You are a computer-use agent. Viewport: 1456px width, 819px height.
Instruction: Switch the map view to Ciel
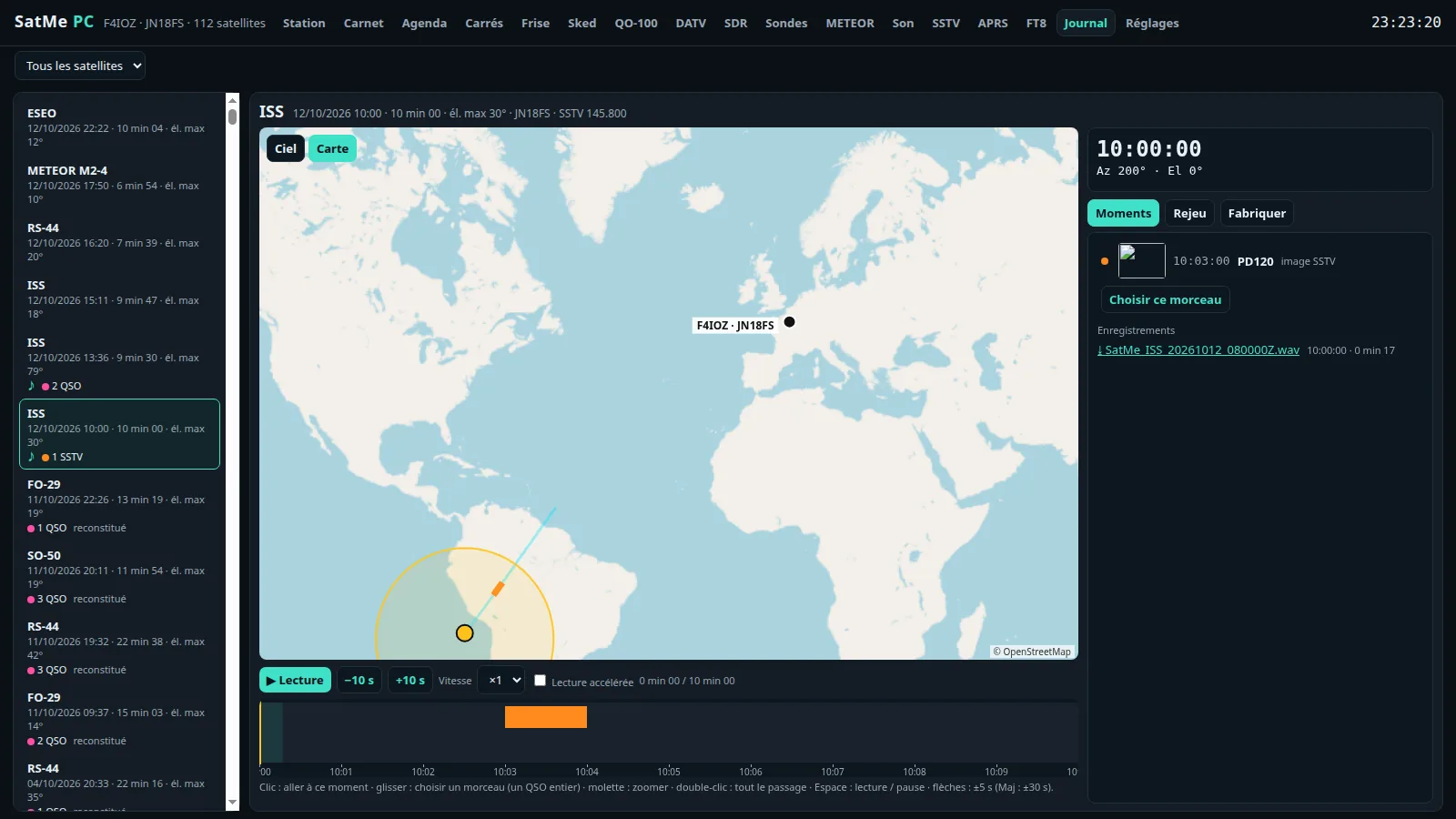pyautogui.click(x=286, y=148)
